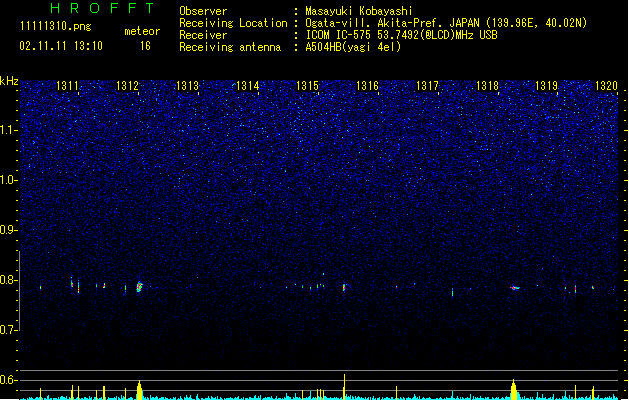Select the Ogata-vill. Akita-Pref. JAPAN location text
Screen dimensions: 629x400
(446, 23)
